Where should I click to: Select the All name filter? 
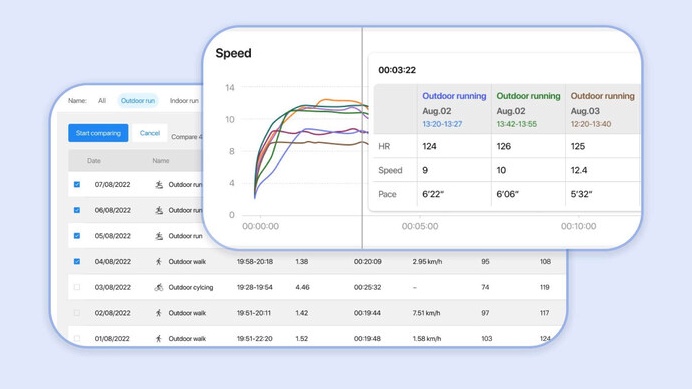pyautogui.click(x=102, y=101)
